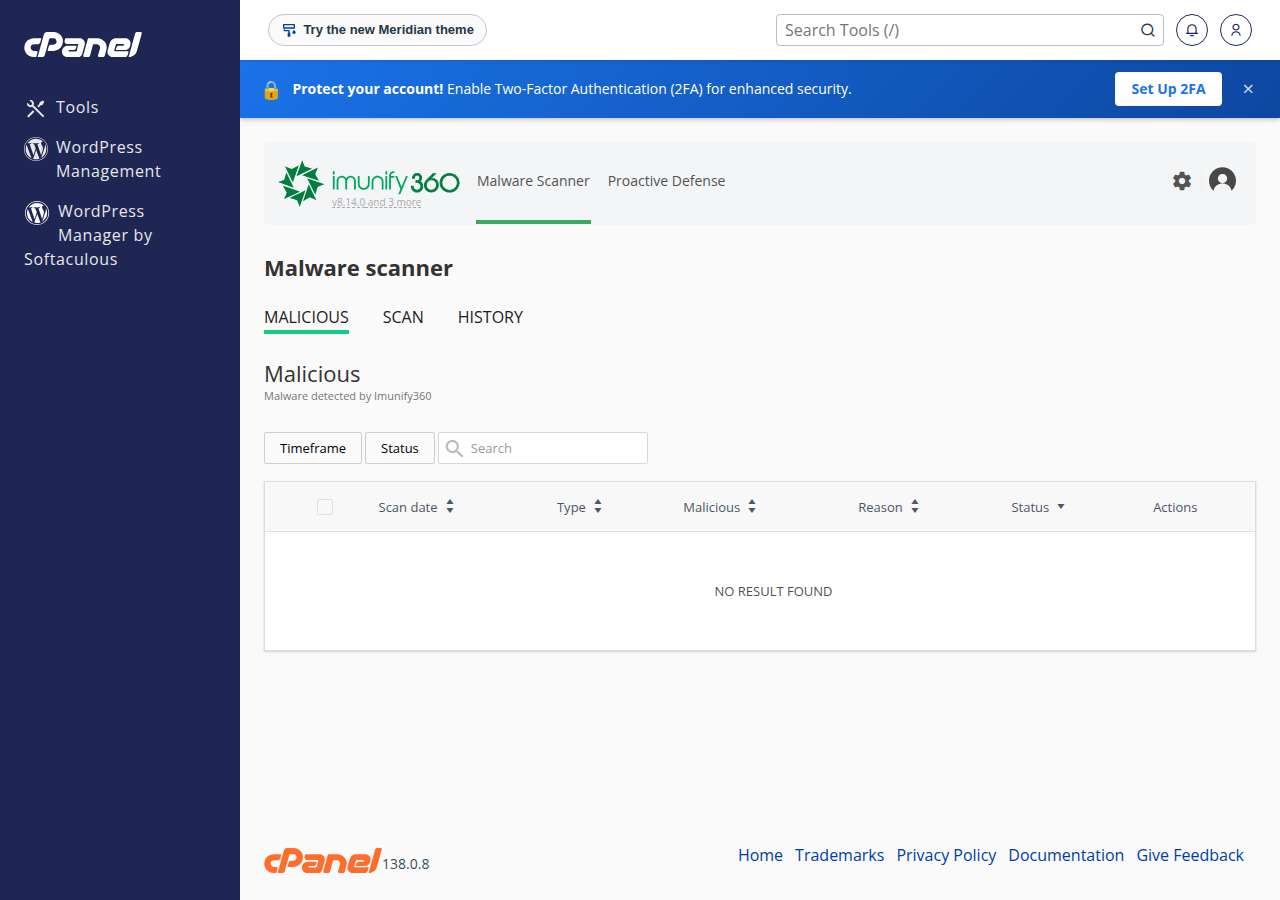
Task: Sort the table by Status column
Action: 1038,507
